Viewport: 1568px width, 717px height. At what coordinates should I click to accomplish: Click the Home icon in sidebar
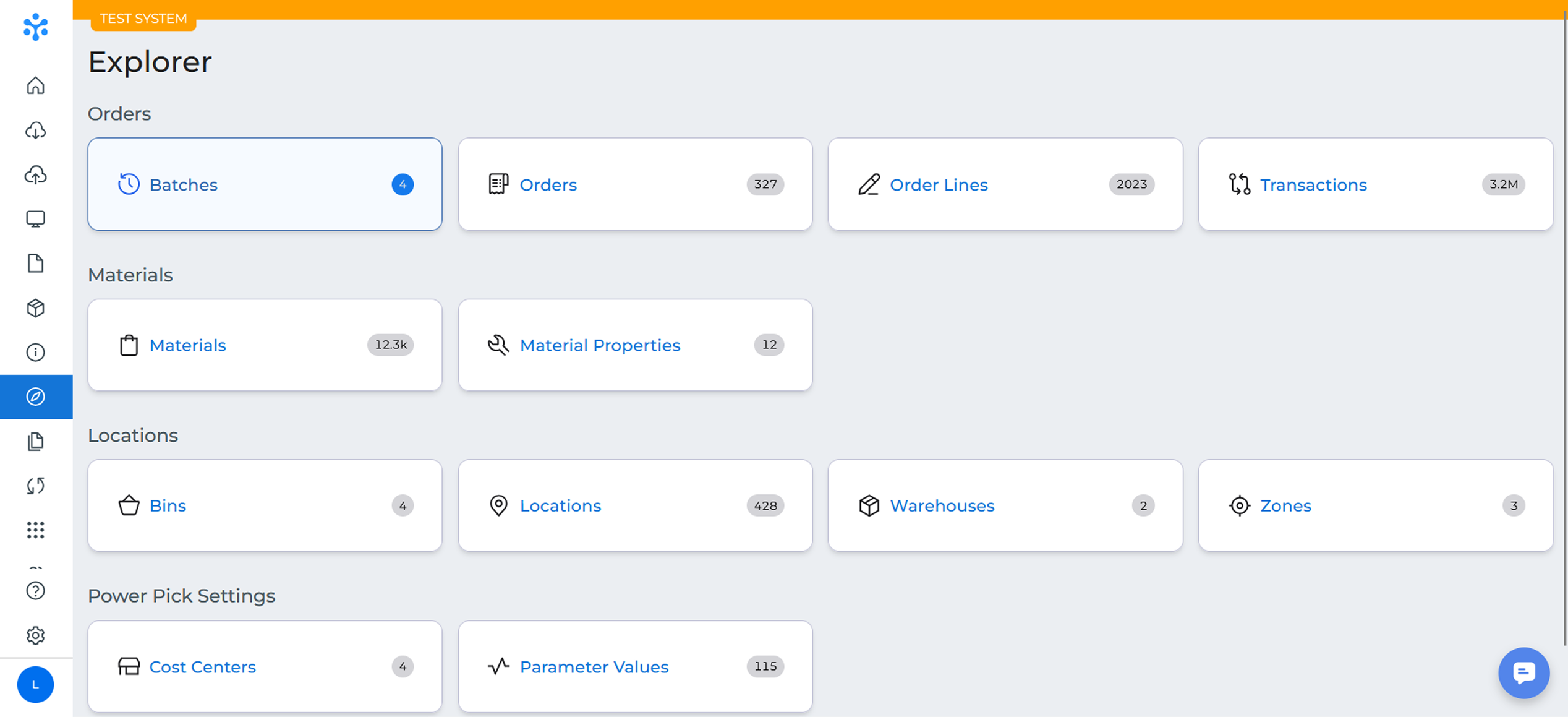click(36, 85)
